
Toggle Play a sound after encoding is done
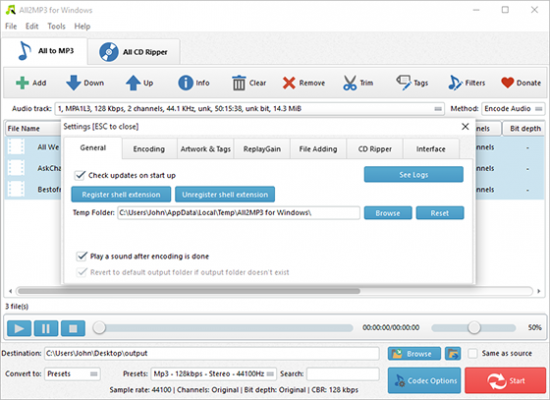pyautogui.click(x=82, y=256)
